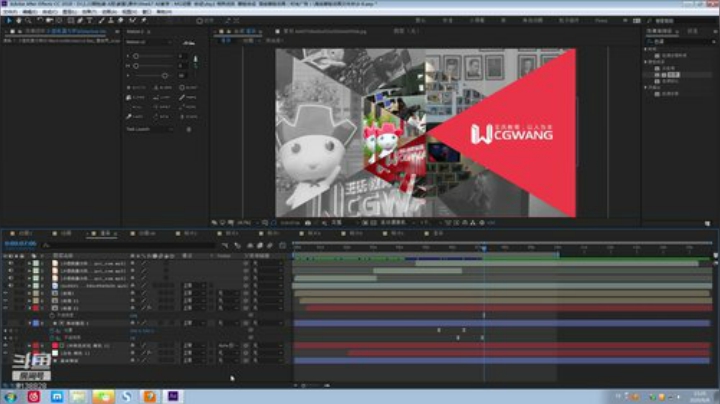Viewport: 720px width, 404px height.
Task: Expand timeline layer 1 twirl arrow
Action: click(x=29, y=264)
